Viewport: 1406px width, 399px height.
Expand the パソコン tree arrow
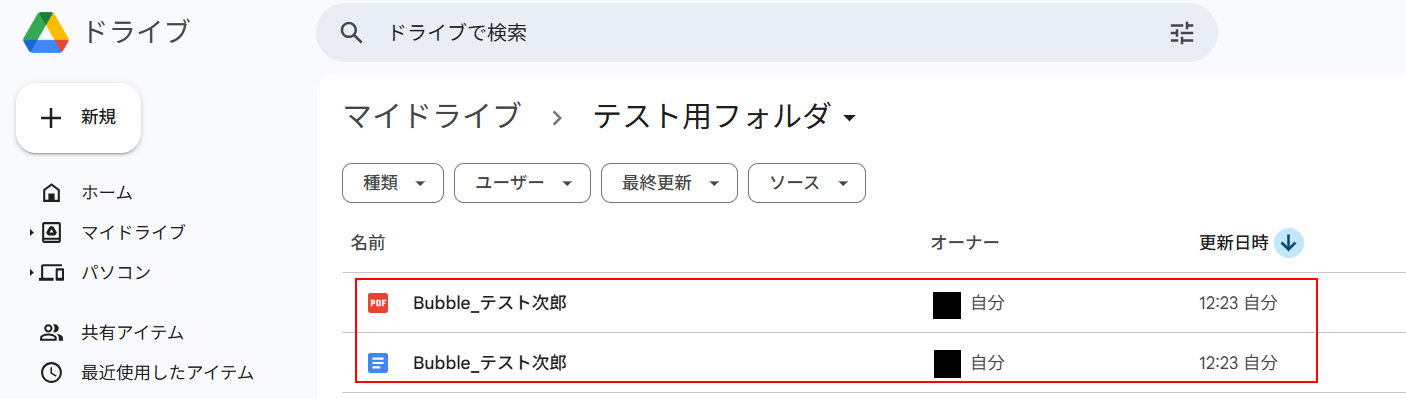[32, 273]
